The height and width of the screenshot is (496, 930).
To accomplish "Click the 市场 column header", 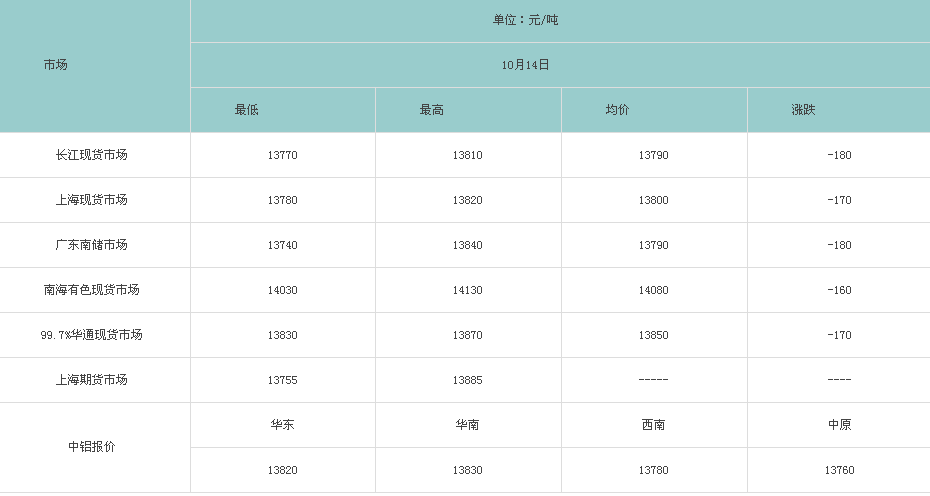I will (55, 65).
